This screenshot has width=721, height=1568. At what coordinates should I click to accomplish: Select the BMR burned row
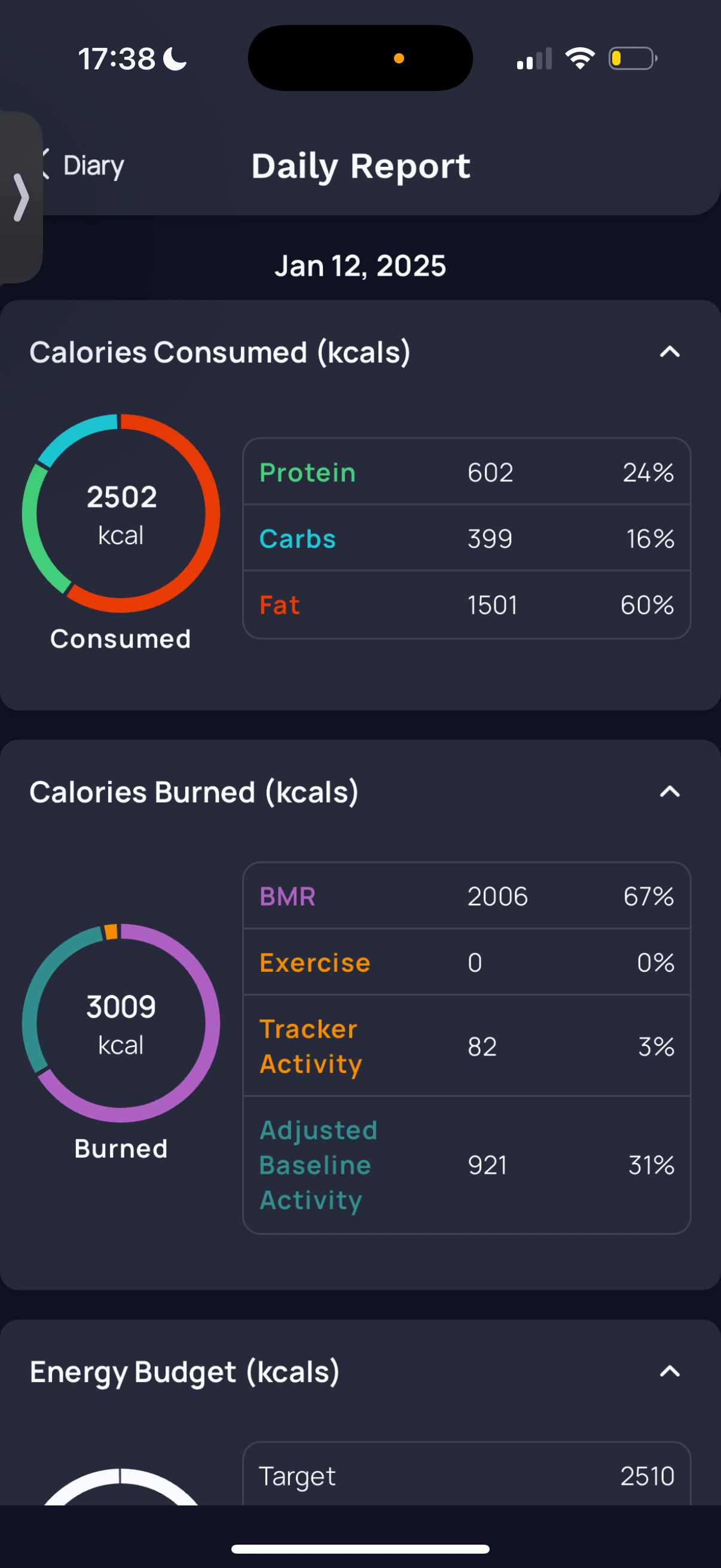tap(466, 896)
